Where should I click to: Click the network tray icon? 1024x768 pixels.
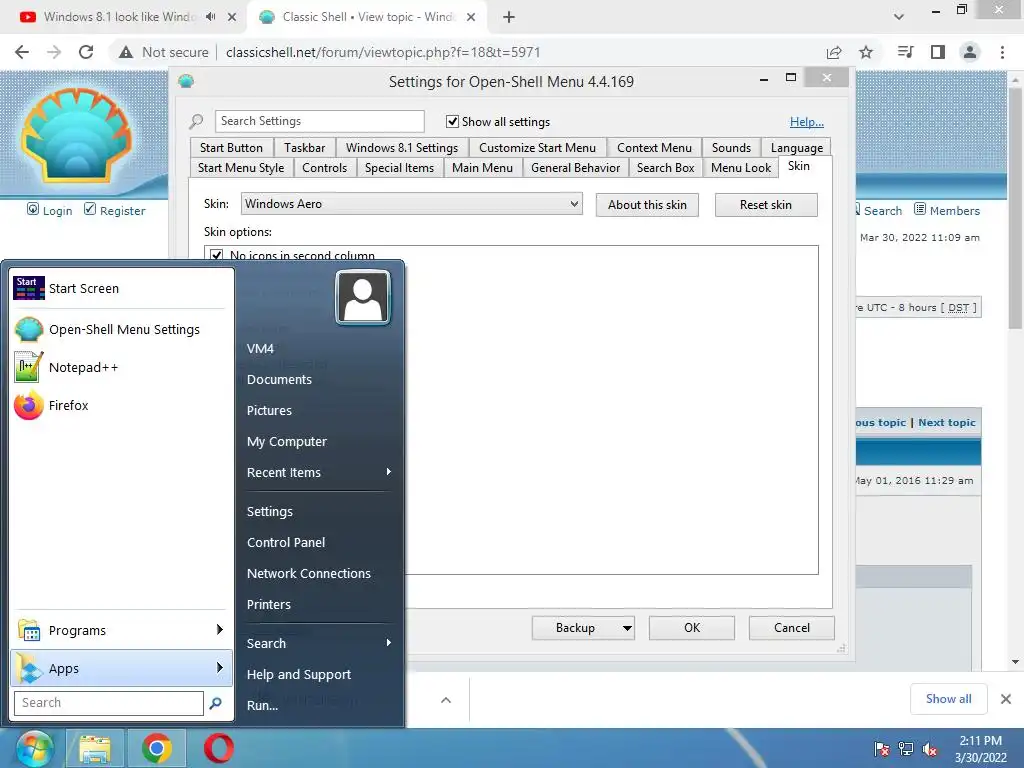906,749
